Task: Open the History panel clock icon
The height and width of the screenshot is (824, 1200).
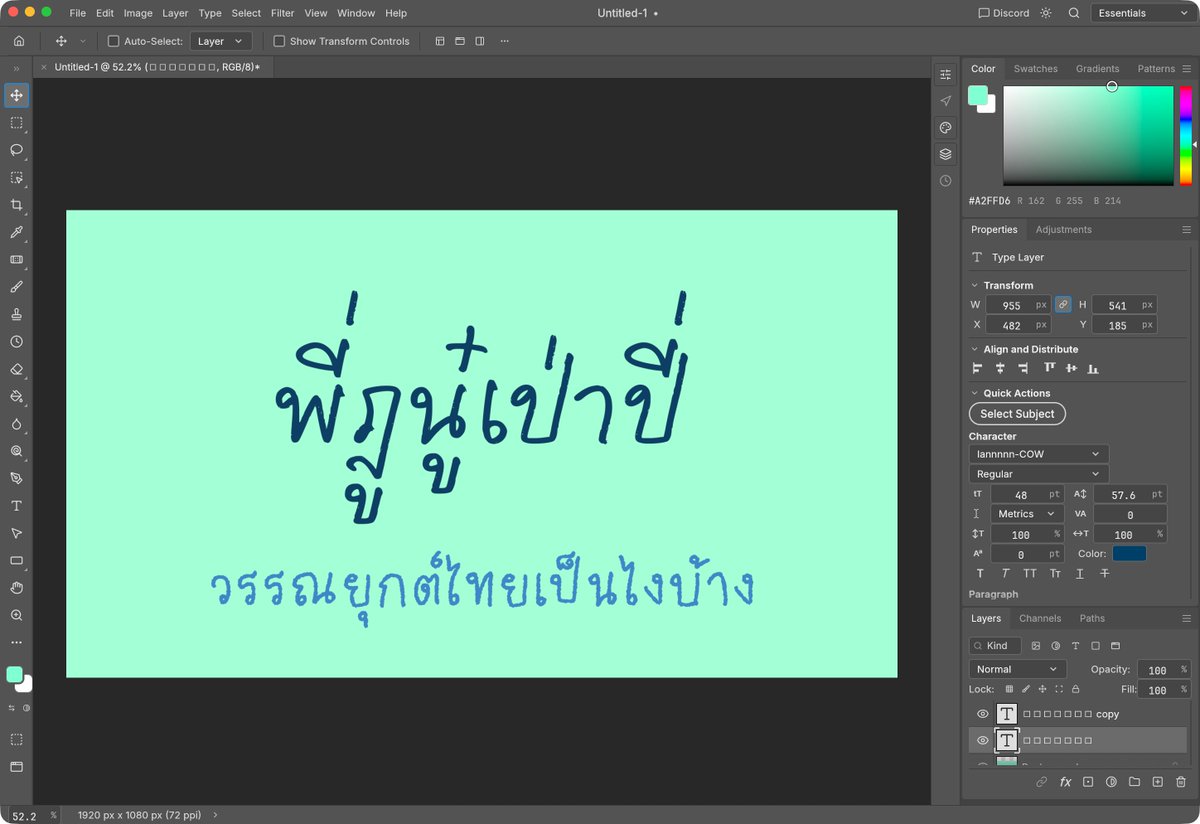Action: (945, 181)
